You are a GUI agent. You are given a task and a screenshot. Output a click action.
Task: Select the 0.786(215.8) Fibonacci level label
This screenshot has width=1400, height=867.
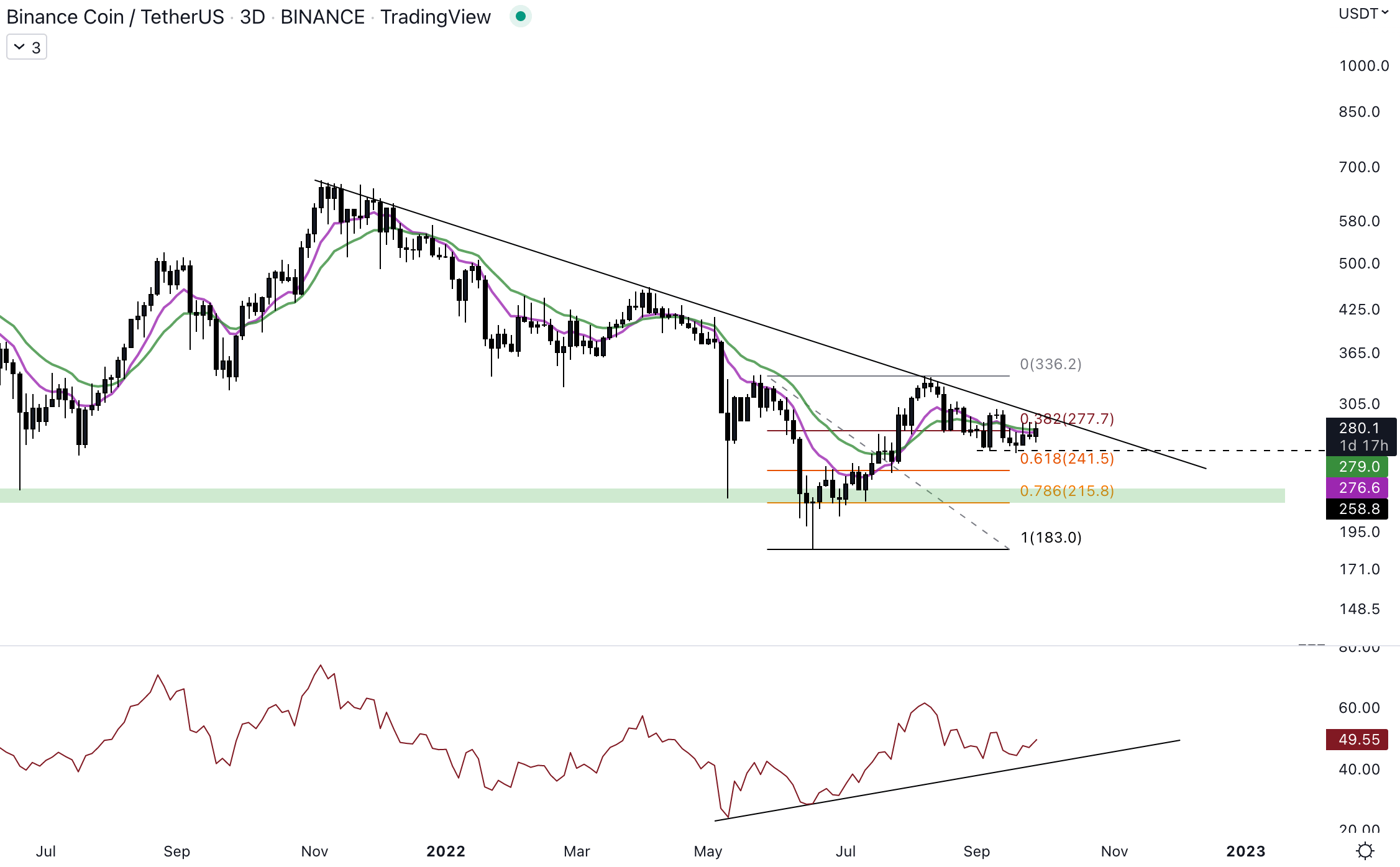click(x=1066, y=491)
